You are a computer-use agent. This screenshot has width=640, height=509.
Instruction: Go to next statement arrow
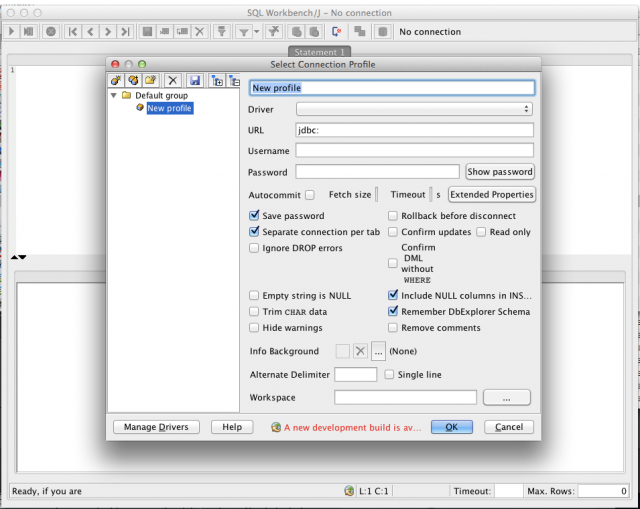[108, 31]
